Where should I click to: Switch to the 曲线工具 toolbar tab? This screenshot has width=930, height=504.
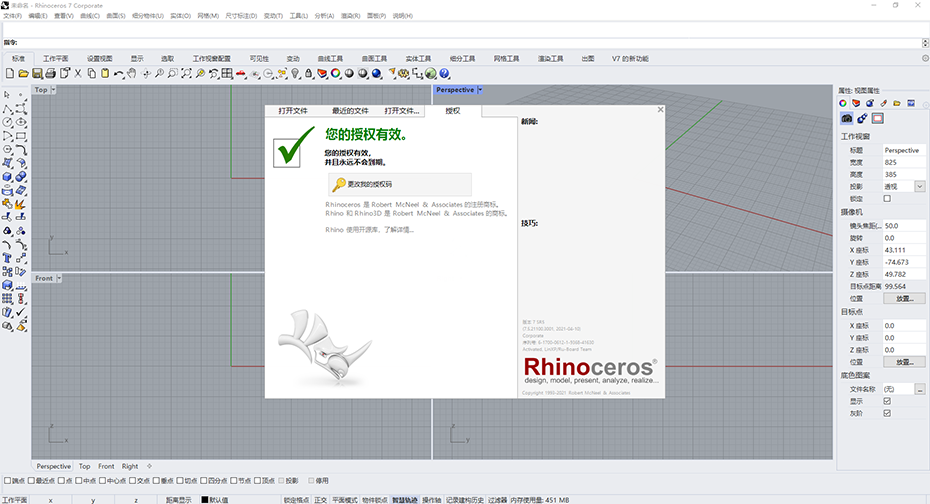(330, 59)
